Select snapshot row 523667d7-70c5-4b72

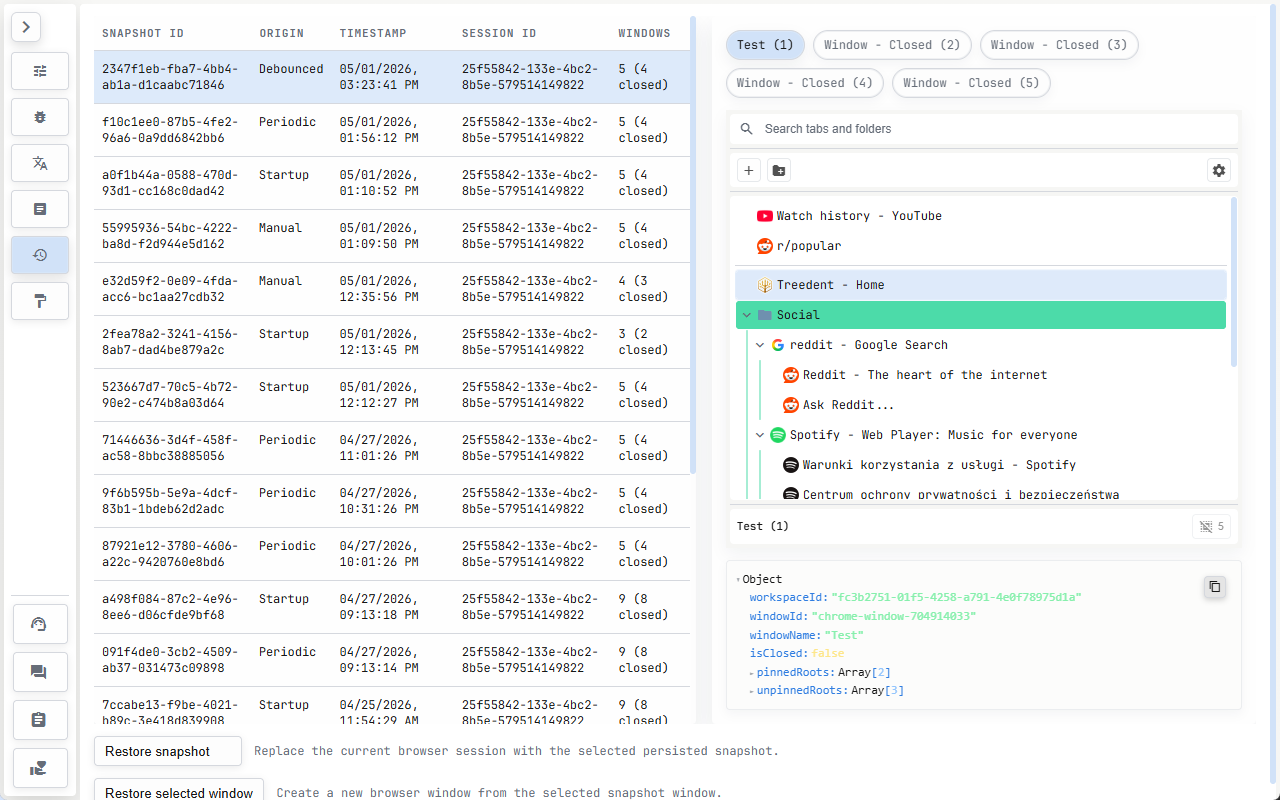(392, 395)
